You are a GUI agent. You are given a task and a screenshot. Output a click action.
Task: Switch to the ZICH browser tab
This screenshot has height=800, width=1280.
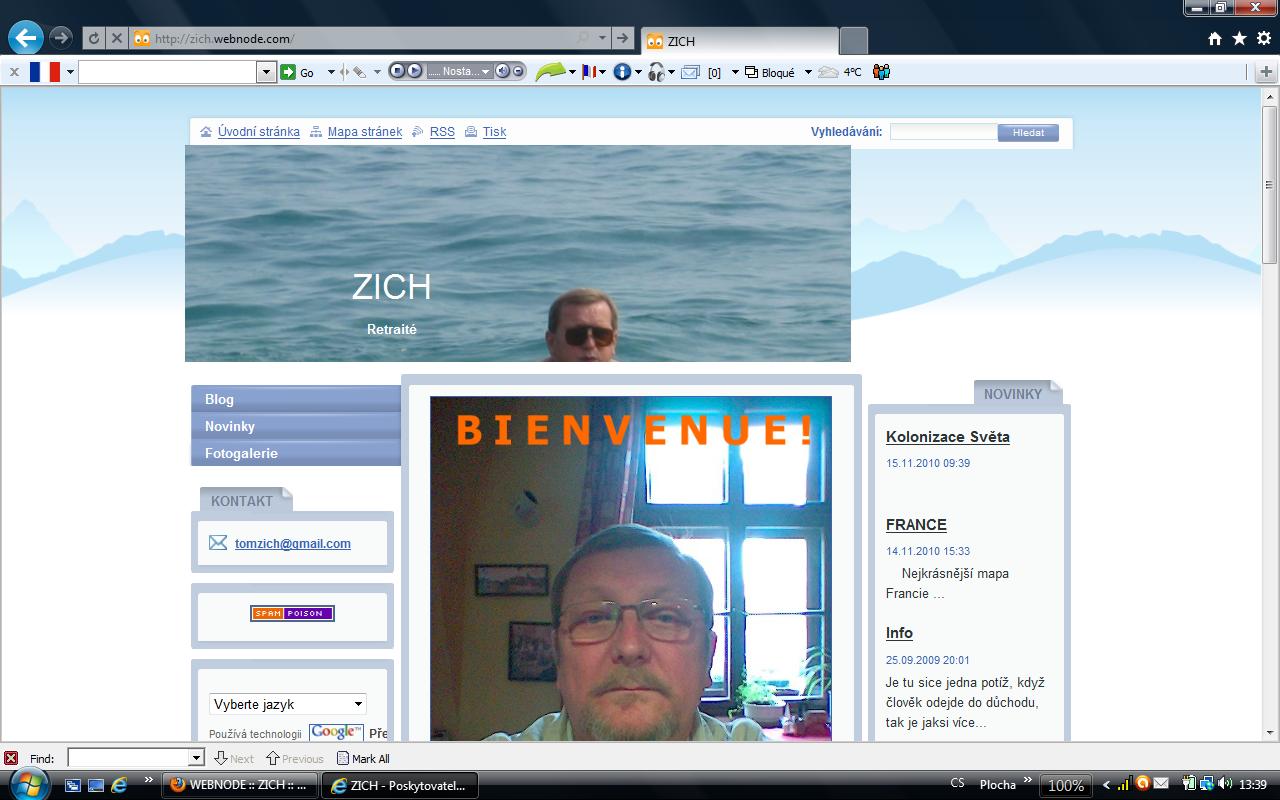[x=740, y=41]
